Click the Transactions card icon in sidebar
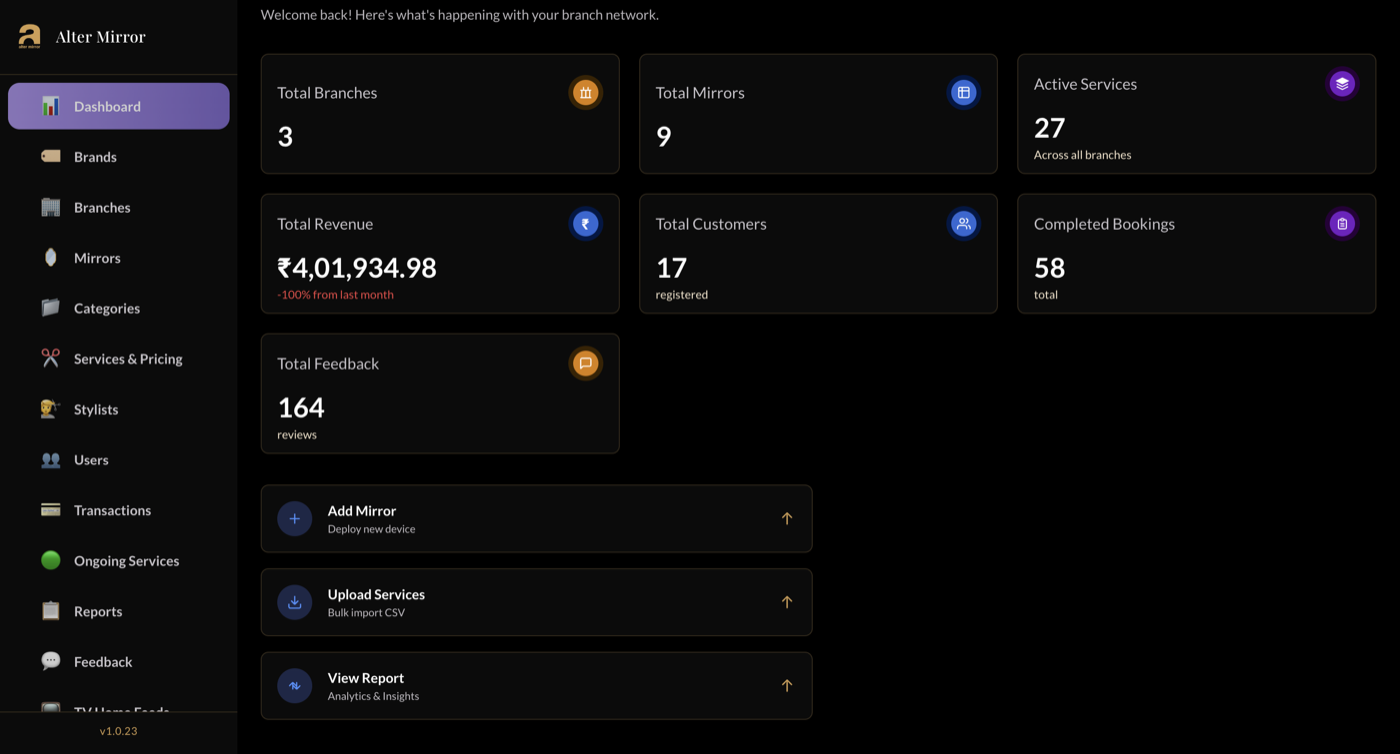The image size is (1400, 754). click(x=51, y=510)
